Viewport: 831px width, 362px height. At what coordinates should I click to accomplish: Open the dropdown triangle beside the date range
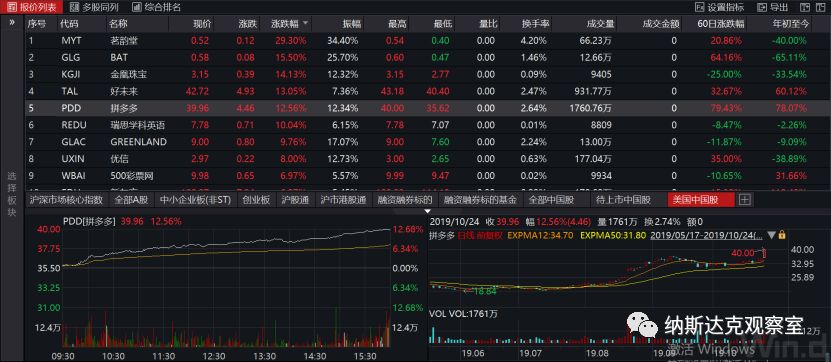tap(771, 235)
